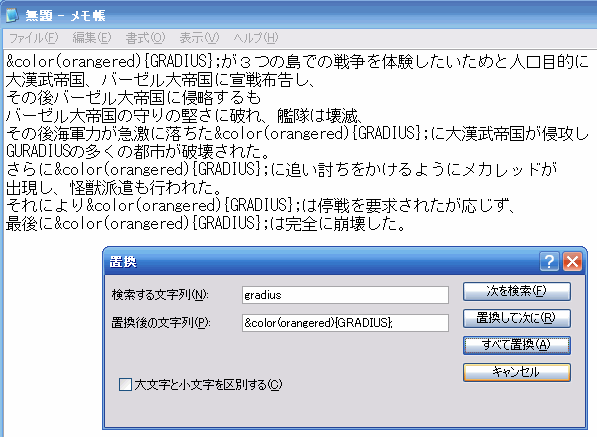Click the help question mark icon in 置換 dialog
This screenshot has height=437, width=597.
pyautogui.click(x=549, y=262)
